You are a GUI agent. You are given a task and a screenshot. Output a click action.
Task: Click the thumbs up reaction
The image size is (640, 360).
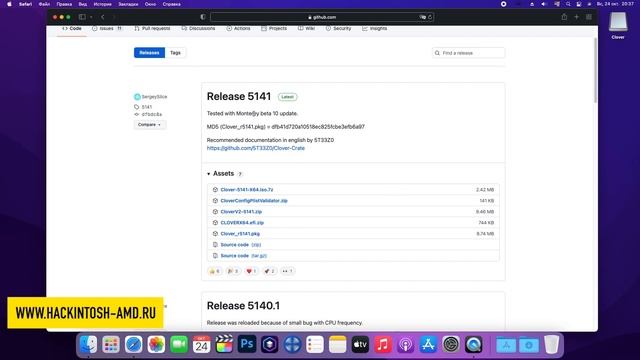click(215, 271)
